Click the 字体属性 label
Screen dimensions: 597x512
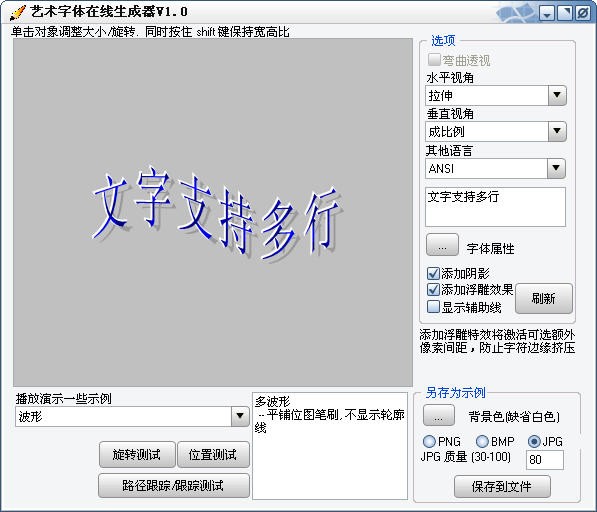pos(490,249)
